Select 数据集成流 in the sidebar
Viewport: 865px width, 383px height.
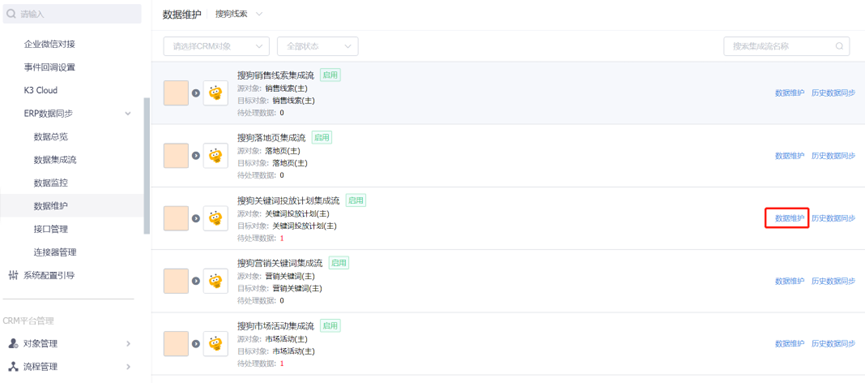55,159
